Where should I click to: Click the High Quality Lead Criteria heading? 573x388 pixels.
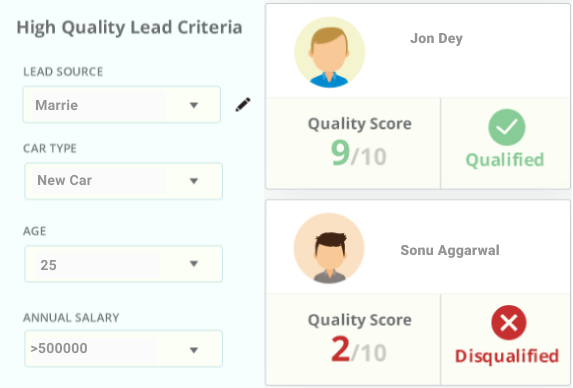pos(129,28)
